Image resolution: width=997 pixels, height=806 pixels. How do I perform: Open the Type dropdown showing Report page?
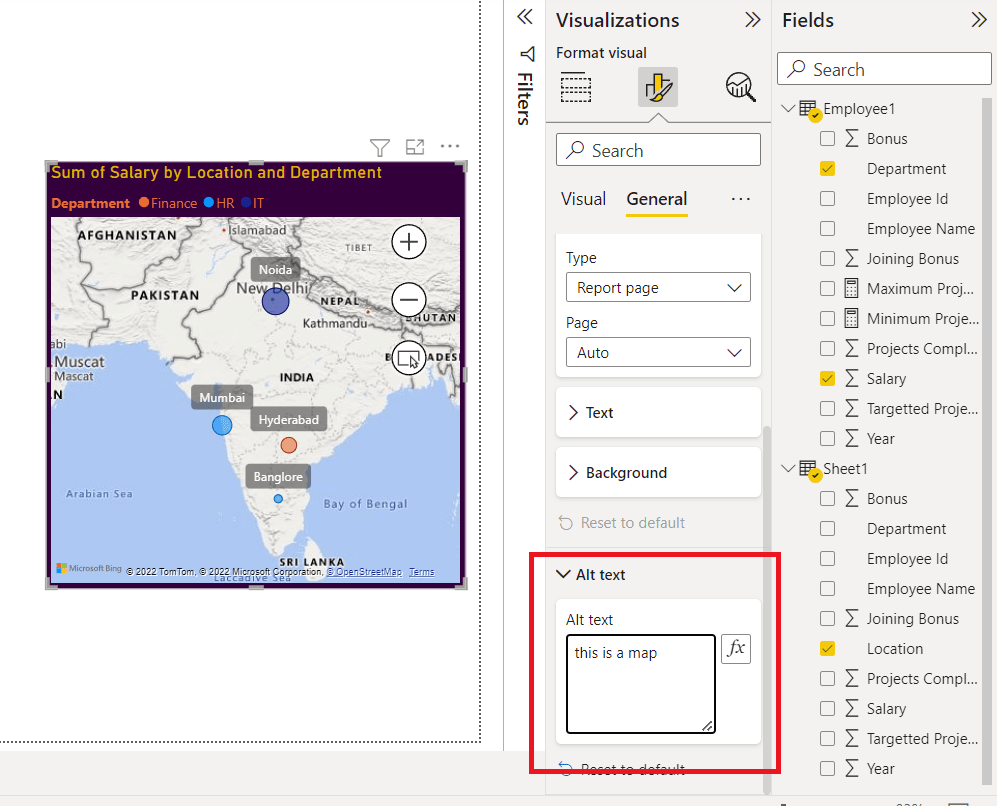[x=657, y=287]
